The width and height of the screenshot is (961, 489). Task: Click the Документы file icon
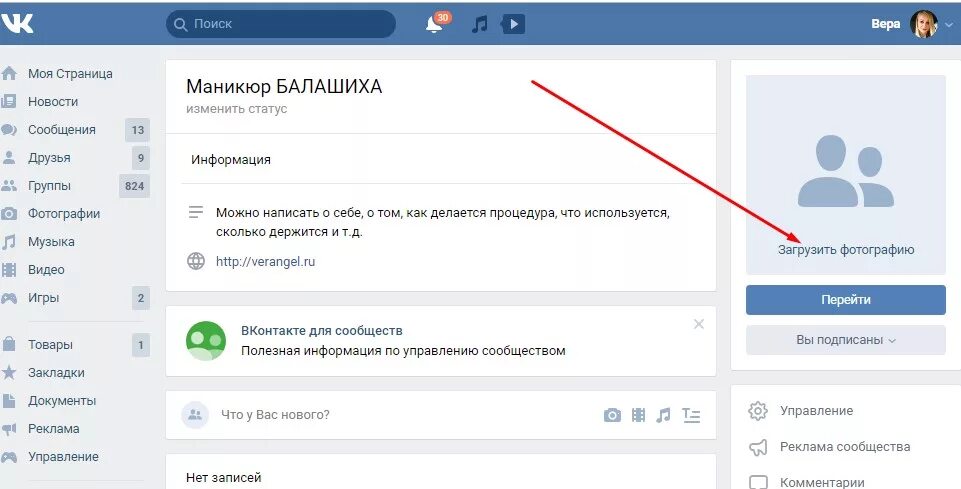click(x=9, y=401)
